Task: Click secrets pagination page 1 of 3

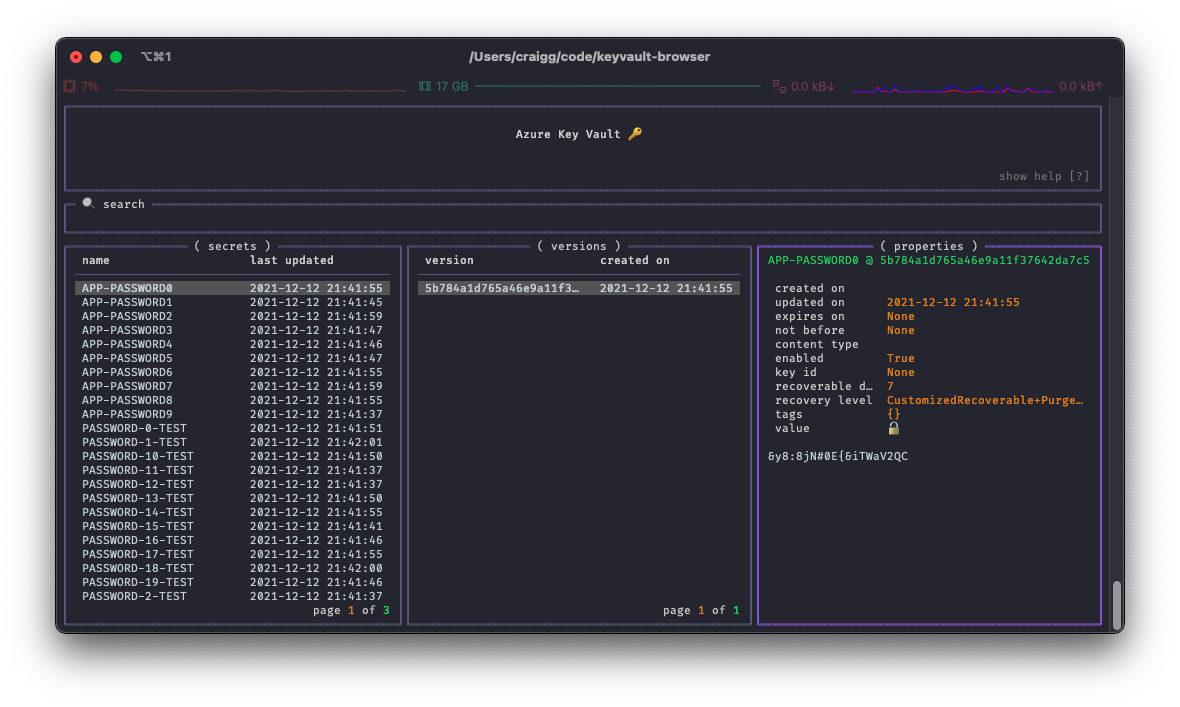Action: [351, 610]
